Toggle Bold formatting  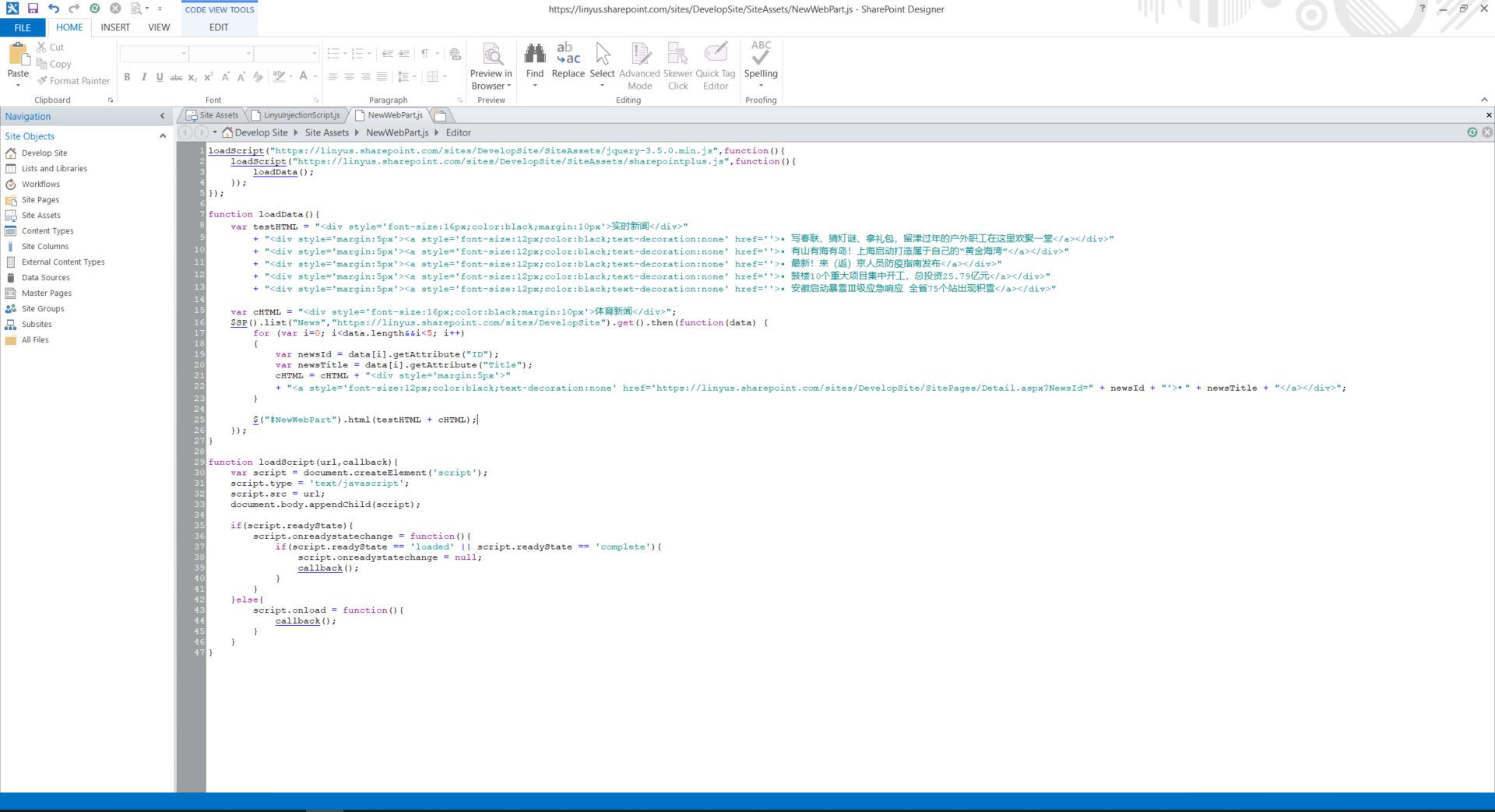pos(127,76)
